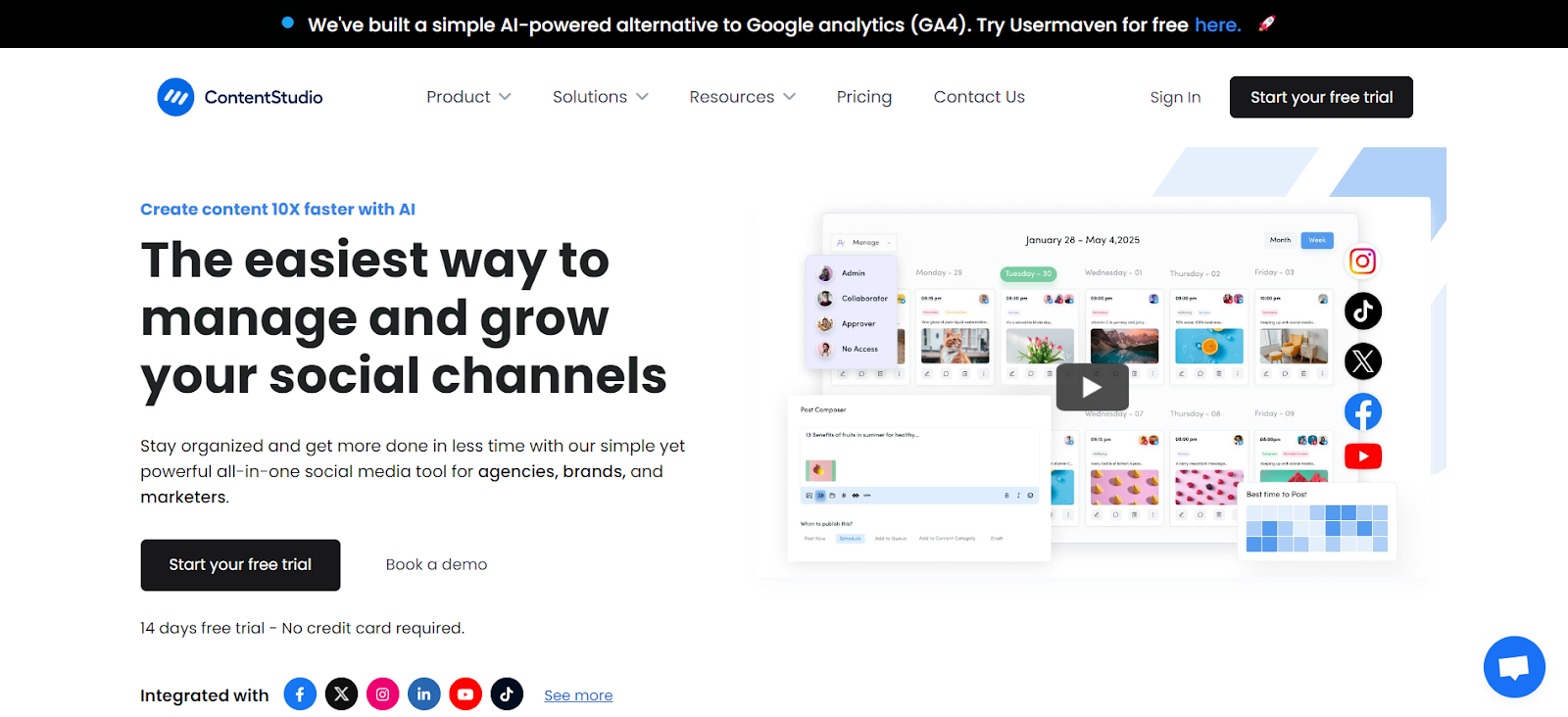The height and width of the screenshot is (717, 1568).
Task: Open the TikTok icon beside Integrated with
Action: [507, 694]
